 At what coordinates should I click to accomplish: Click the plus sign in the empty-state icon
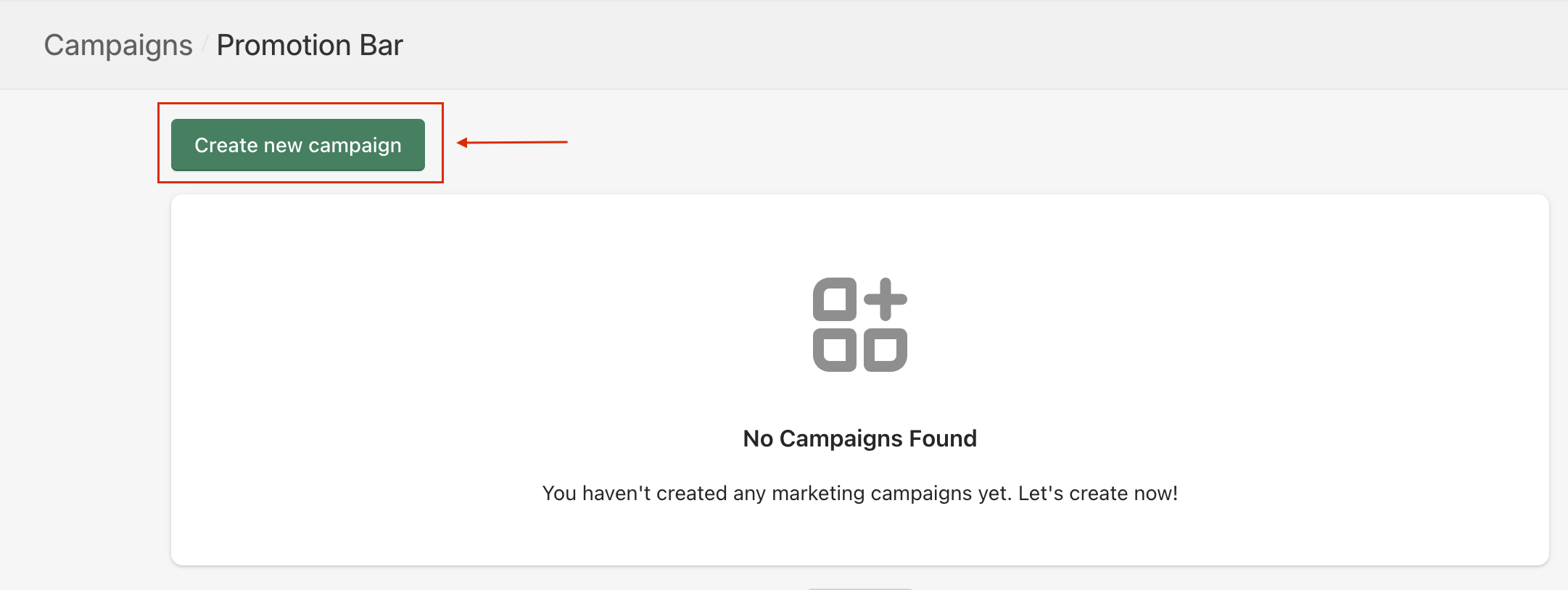pyautogui.click(x=885, y=299)
